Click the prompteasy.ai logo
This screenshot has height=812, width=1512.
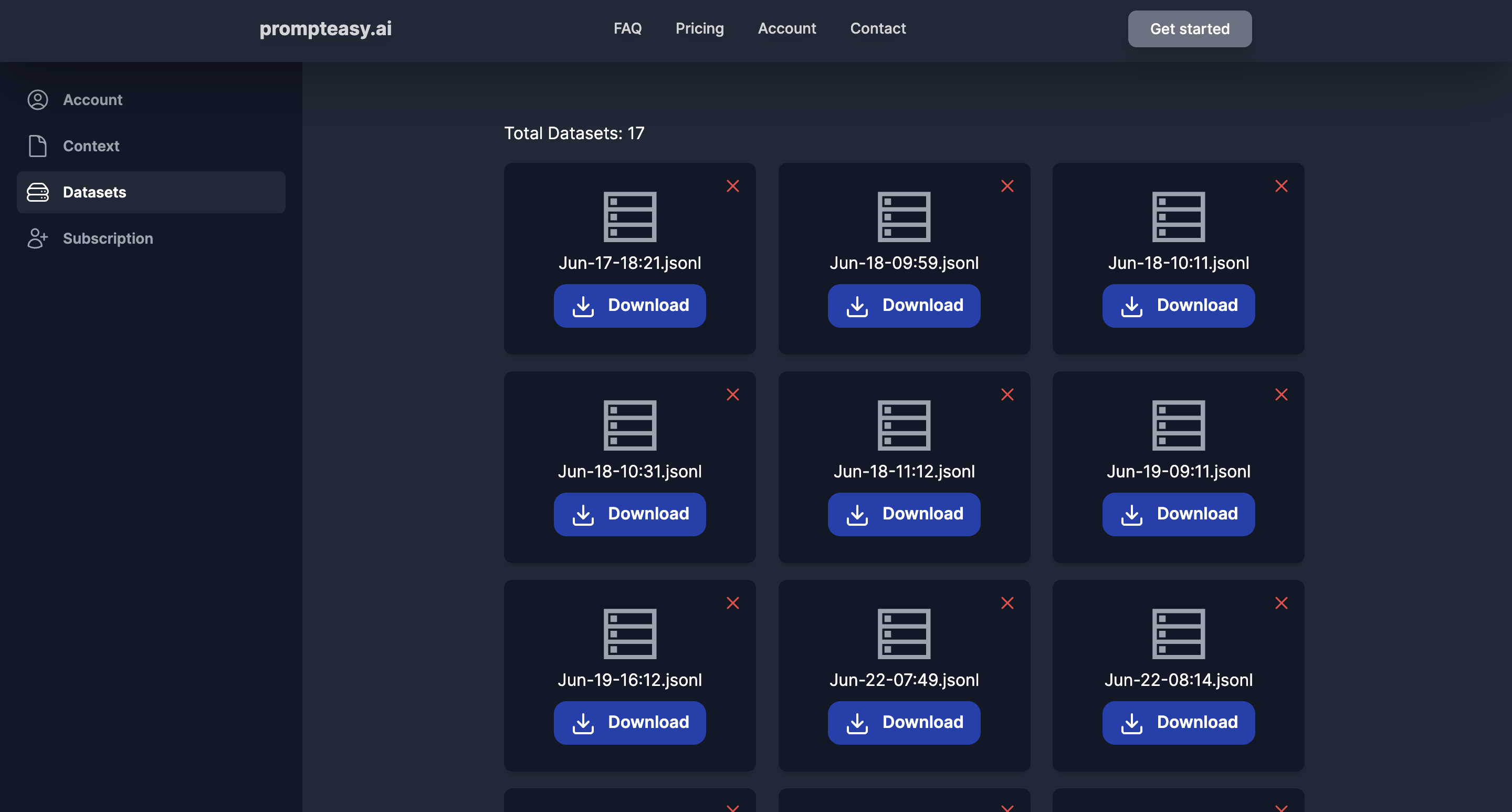point(325,28)
